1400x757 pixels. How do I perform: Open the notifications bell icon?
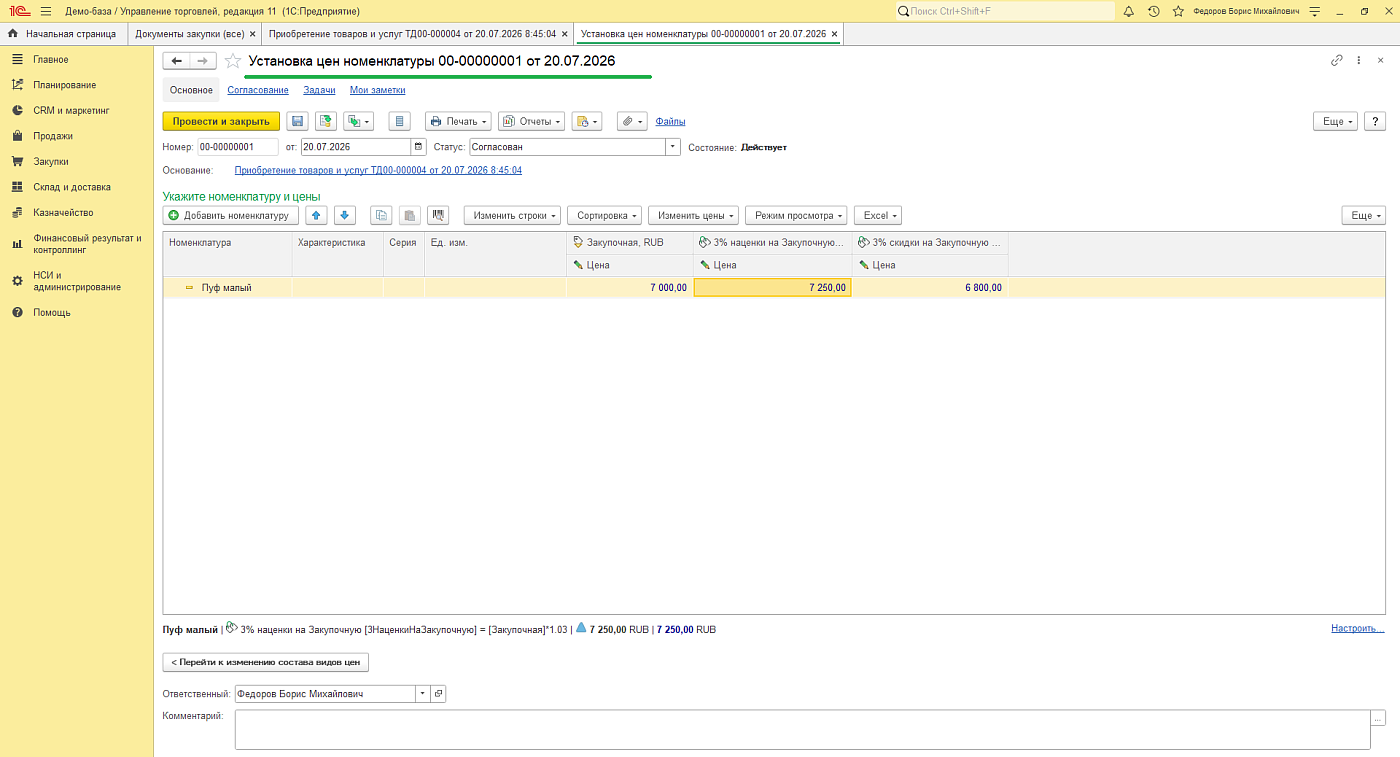(x=1129, y=11)
